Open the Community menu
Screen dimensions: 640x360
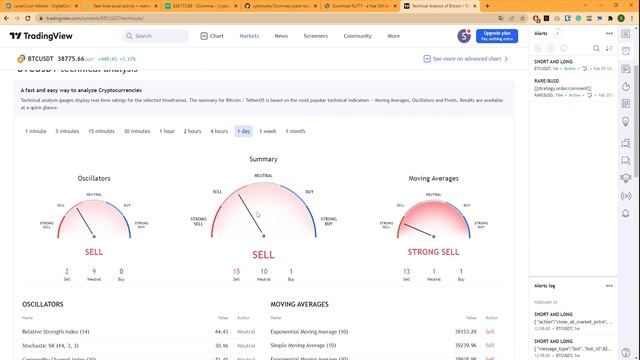click(358, 36)
